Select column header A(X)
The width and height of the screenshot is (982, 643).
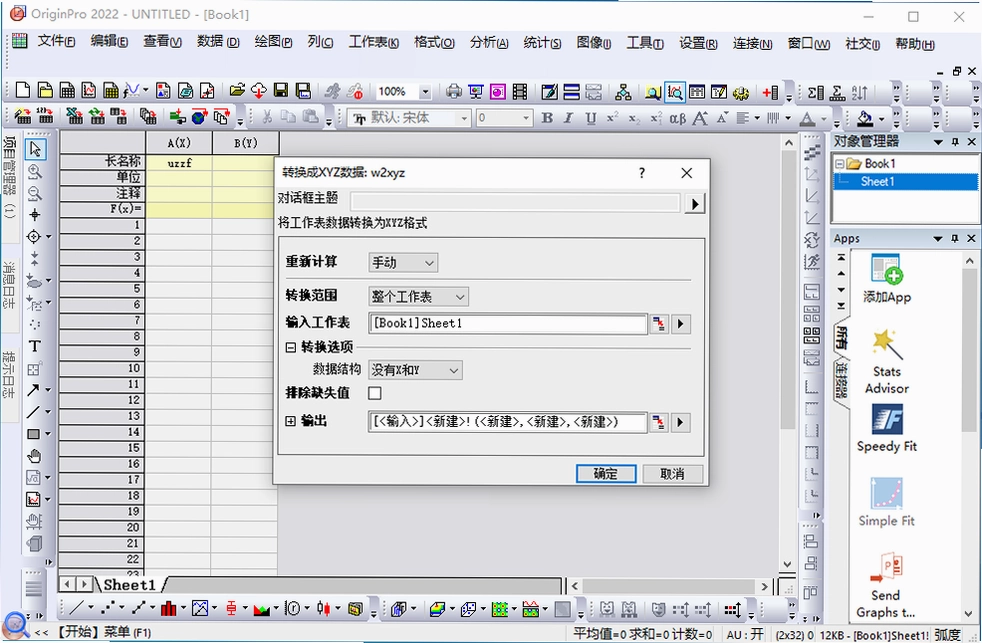[179, 143]
